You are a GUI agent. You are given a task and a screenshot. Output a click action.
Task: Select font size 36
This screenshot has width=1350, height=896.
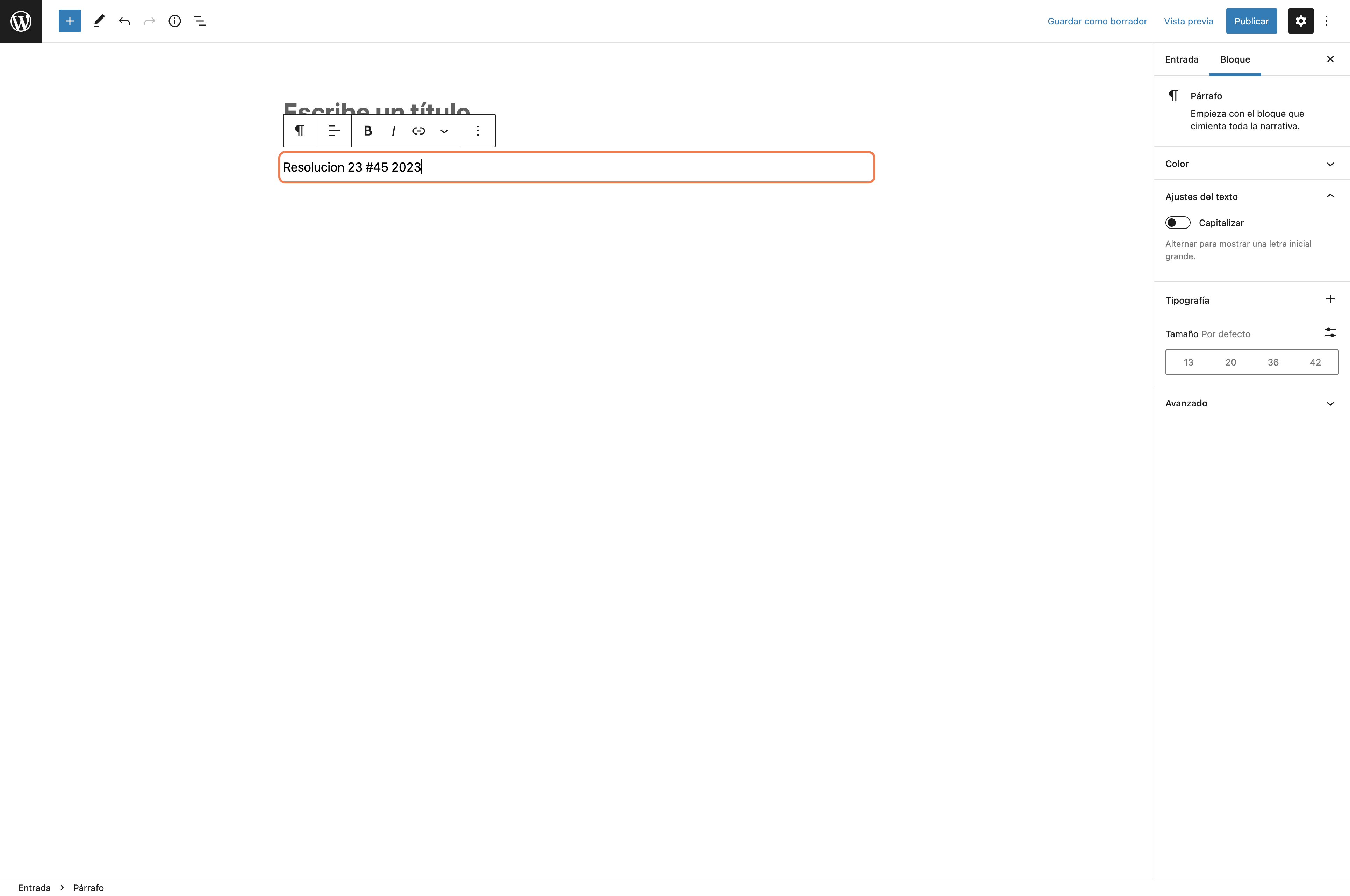(1273, 362)
